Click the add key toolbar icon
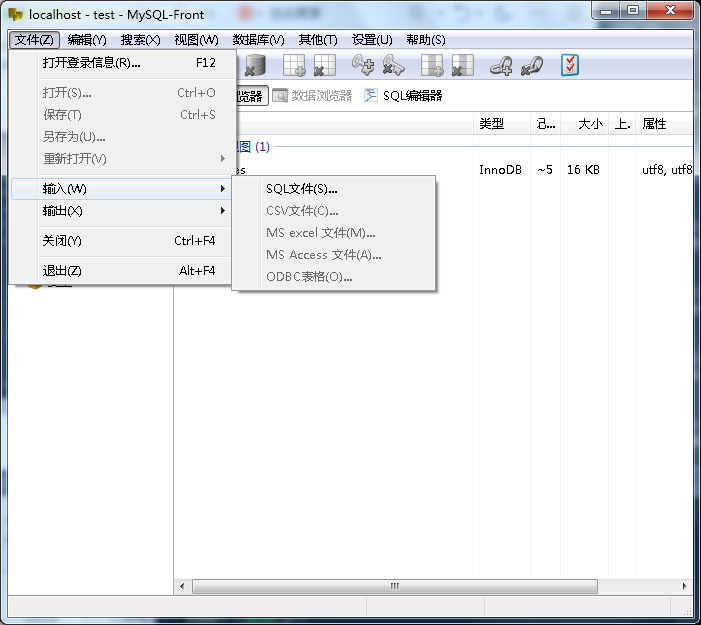Image resolution: width=701 pixels, height=625 pixels. 363,66
